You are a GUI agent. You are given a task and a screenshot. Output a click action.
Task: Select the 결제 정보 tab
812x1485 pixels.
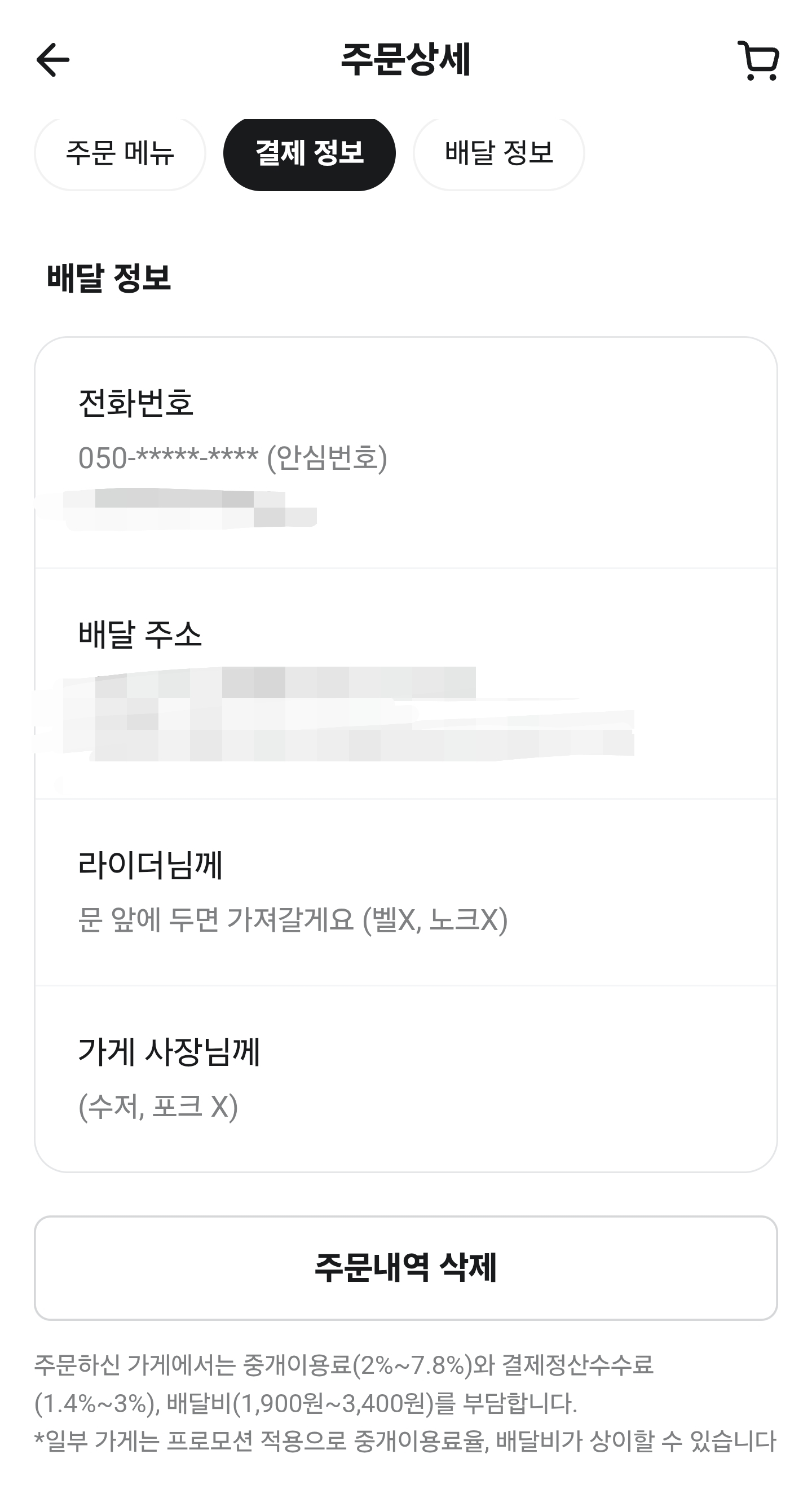[309, 153]
